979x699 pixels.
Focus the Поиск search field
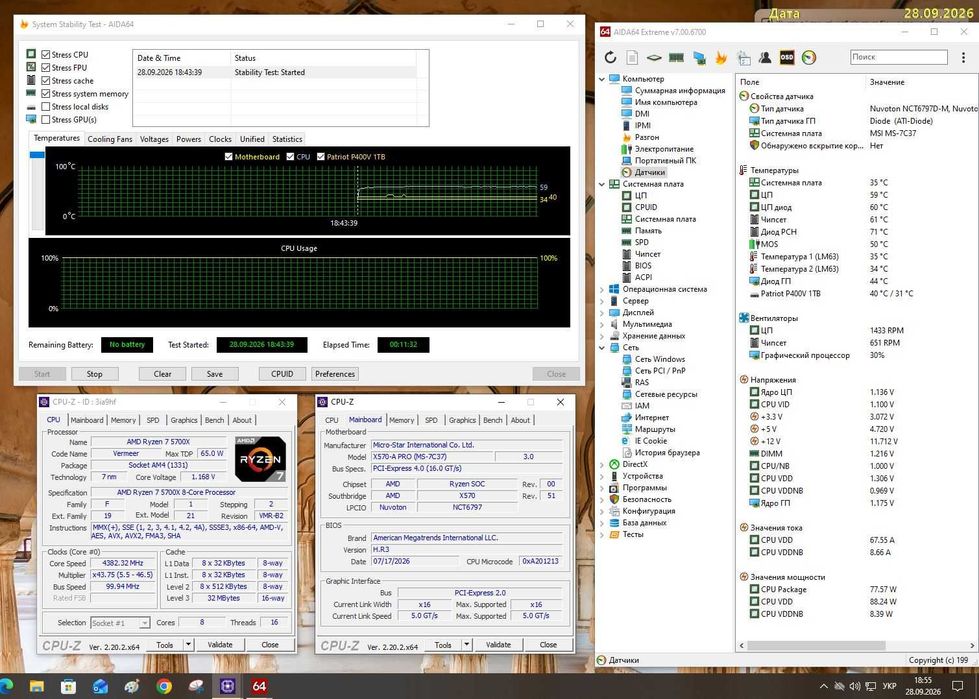coord(898,57)
